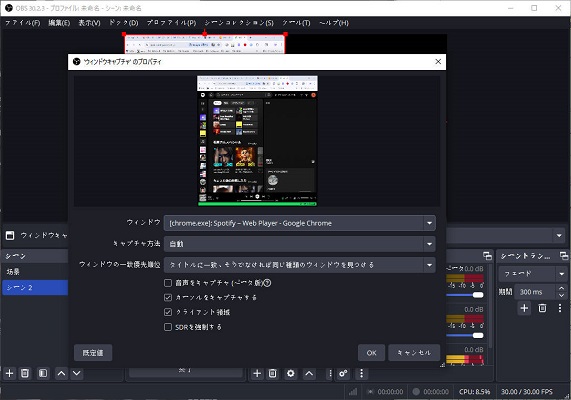Select シーン 2 in scenes list
Image resolution: width=571 pixels, height=400 pixels.
pos(35,287)
